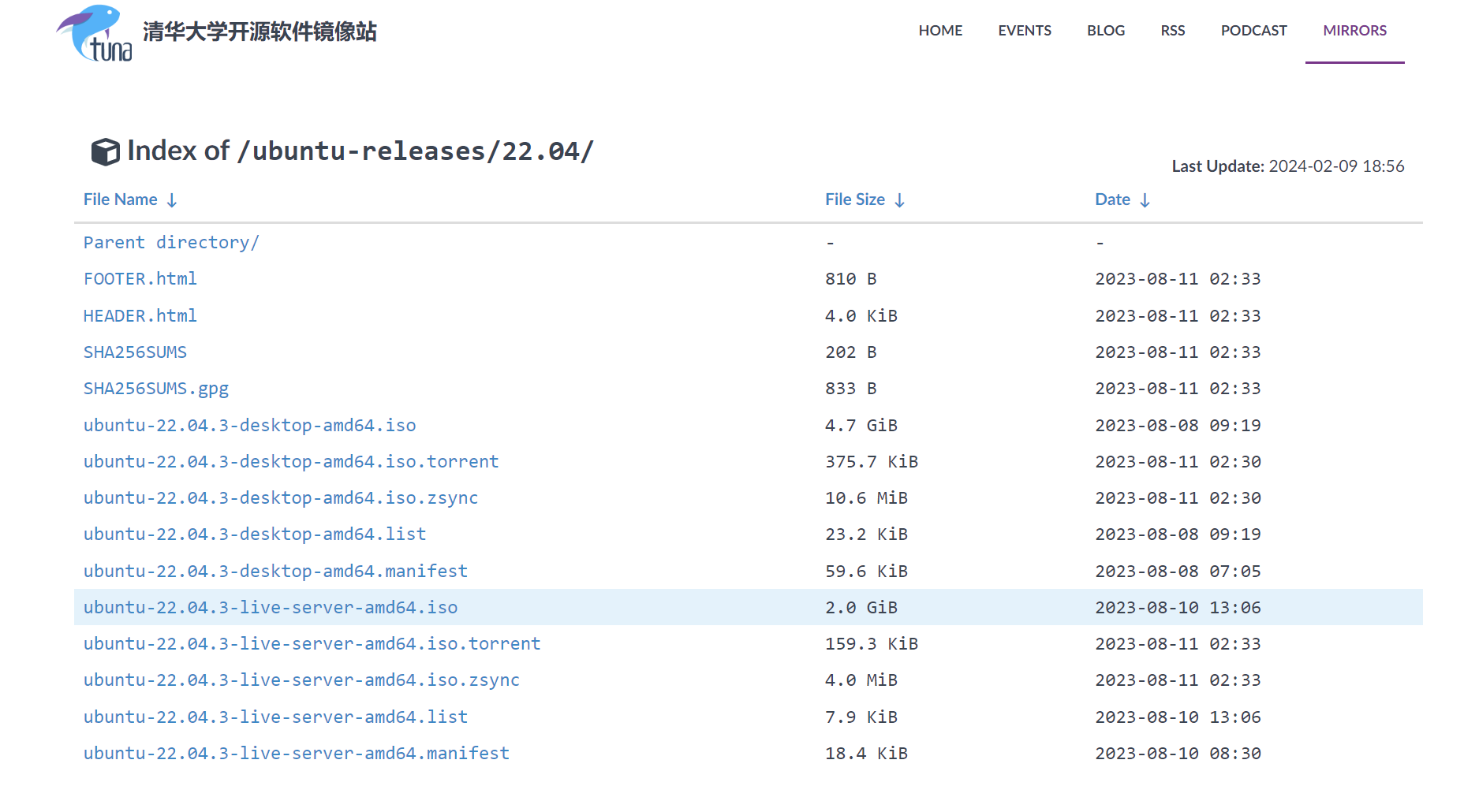The width and height of the screenshot is (1464, 812).
Task: Sort by Date column header
Action: (x=1122, y=199)
